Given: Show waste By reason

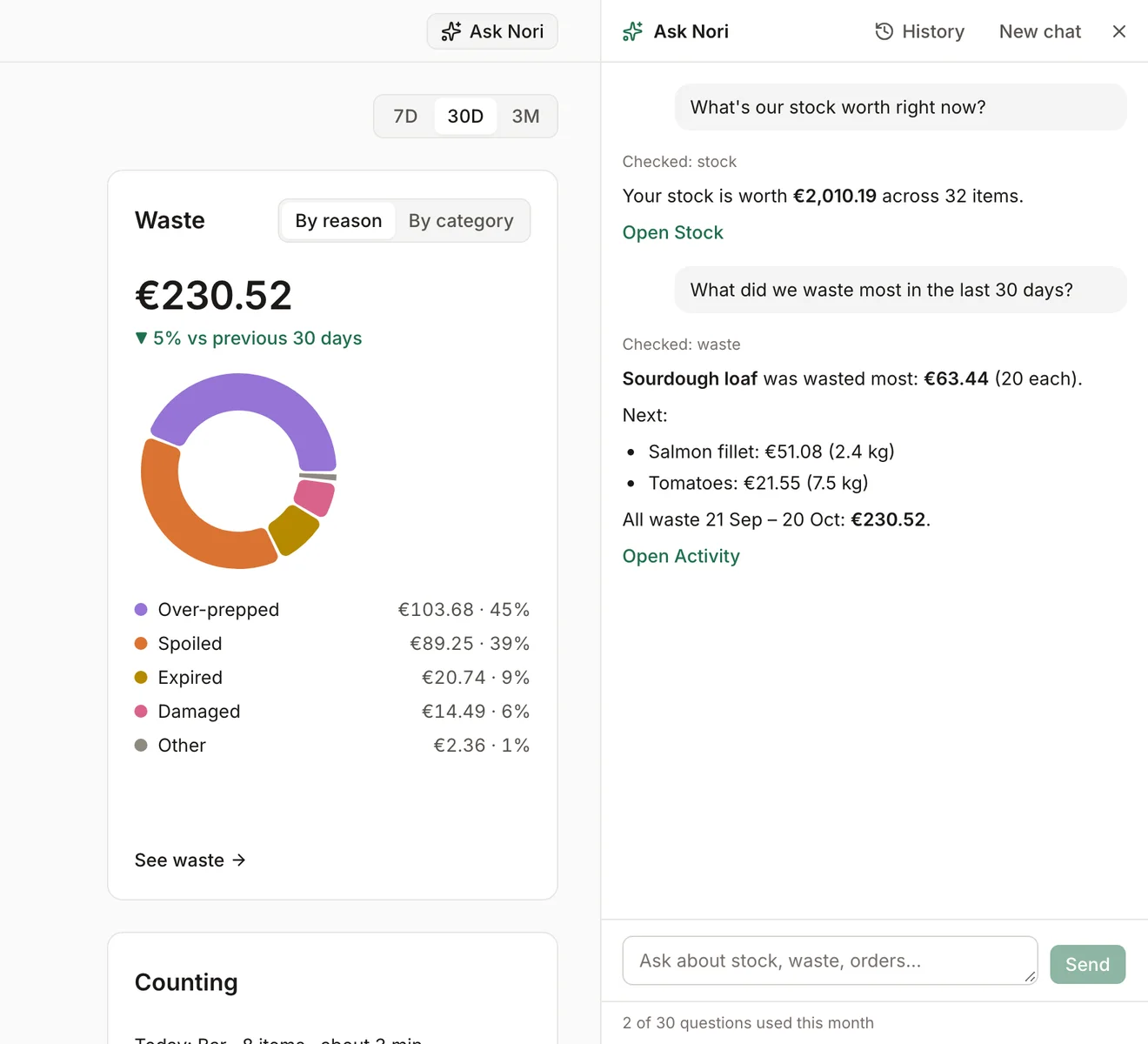Looking at the screenshot, I should (x=338, y=221).
